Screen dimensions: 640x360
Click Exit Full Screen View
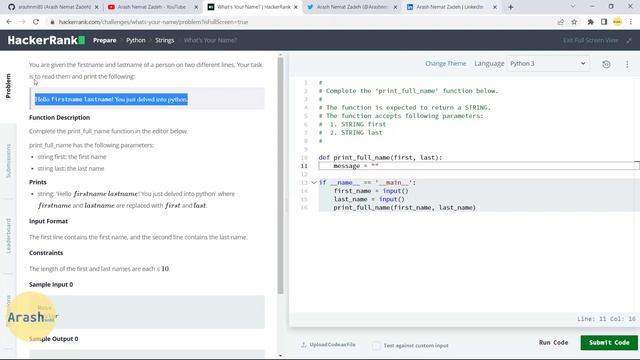[x=591, y=40]
